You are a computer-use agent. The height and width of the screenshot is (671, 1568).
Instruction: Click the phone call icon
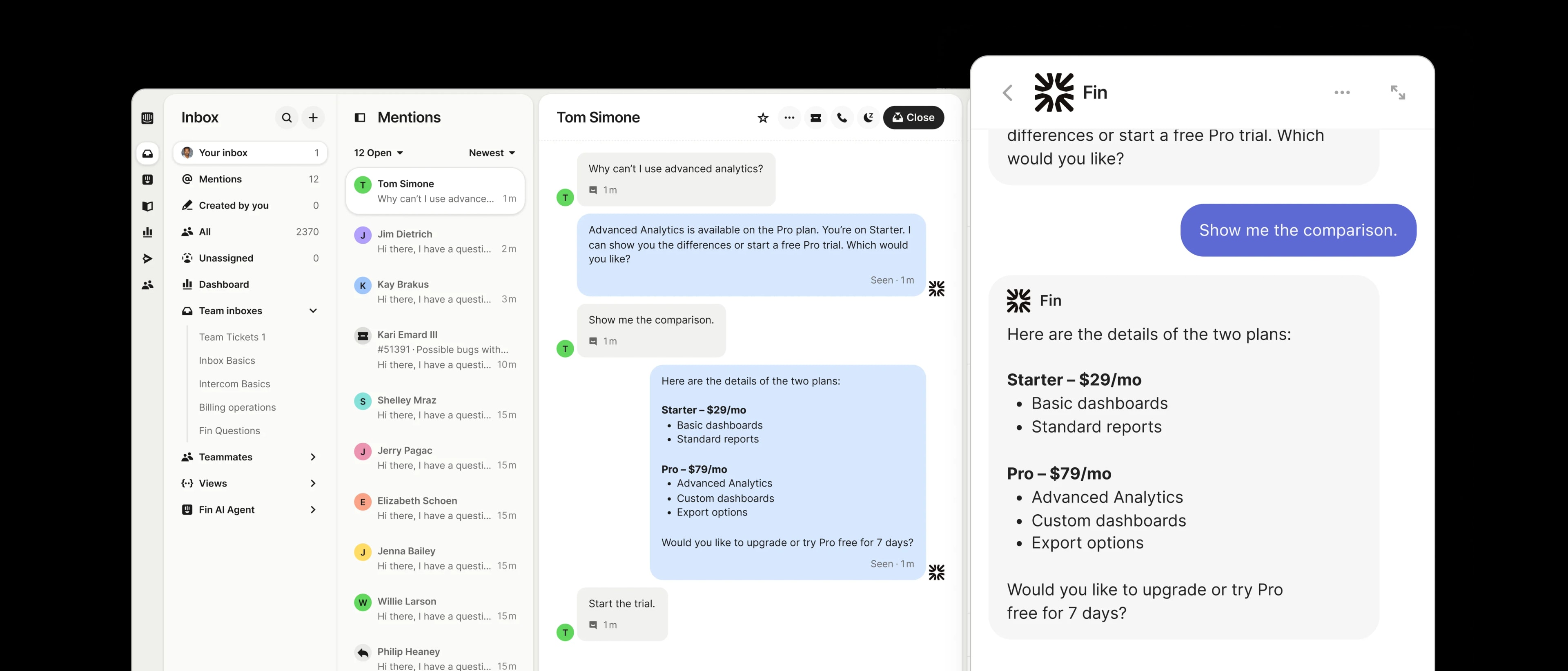[x=842, y=118]
